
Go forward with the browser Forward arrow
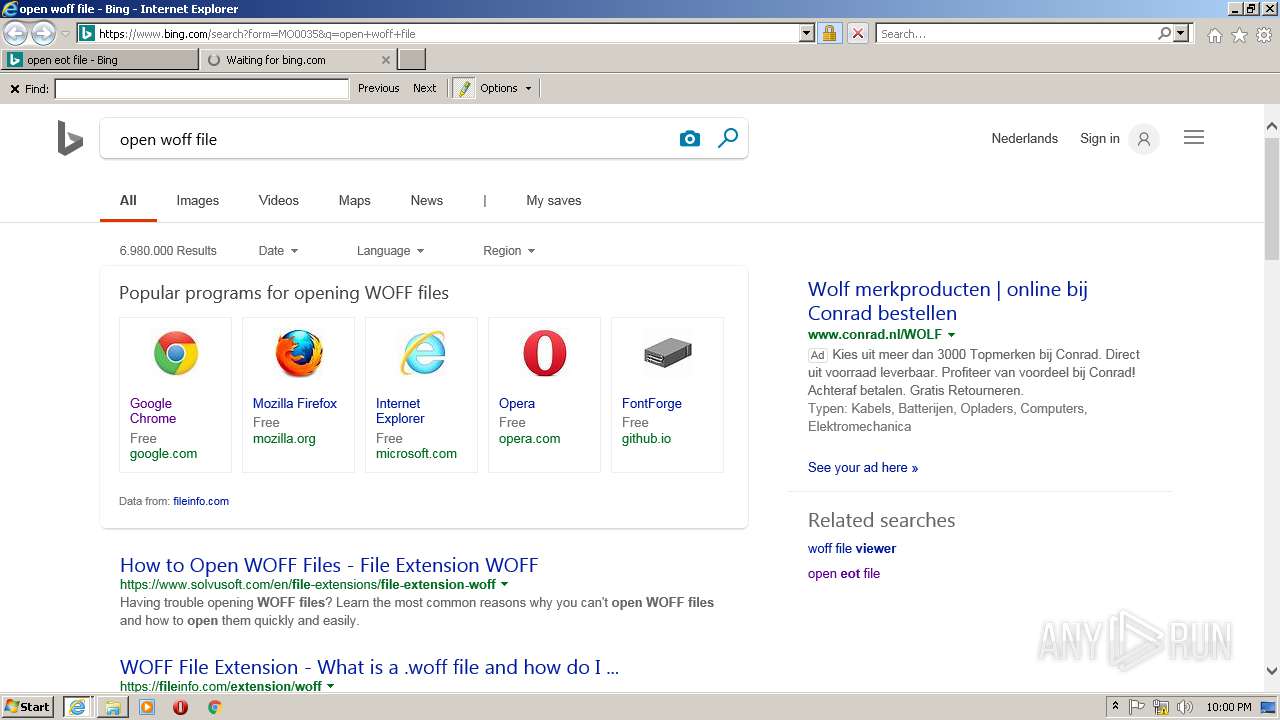pos(43,33)
